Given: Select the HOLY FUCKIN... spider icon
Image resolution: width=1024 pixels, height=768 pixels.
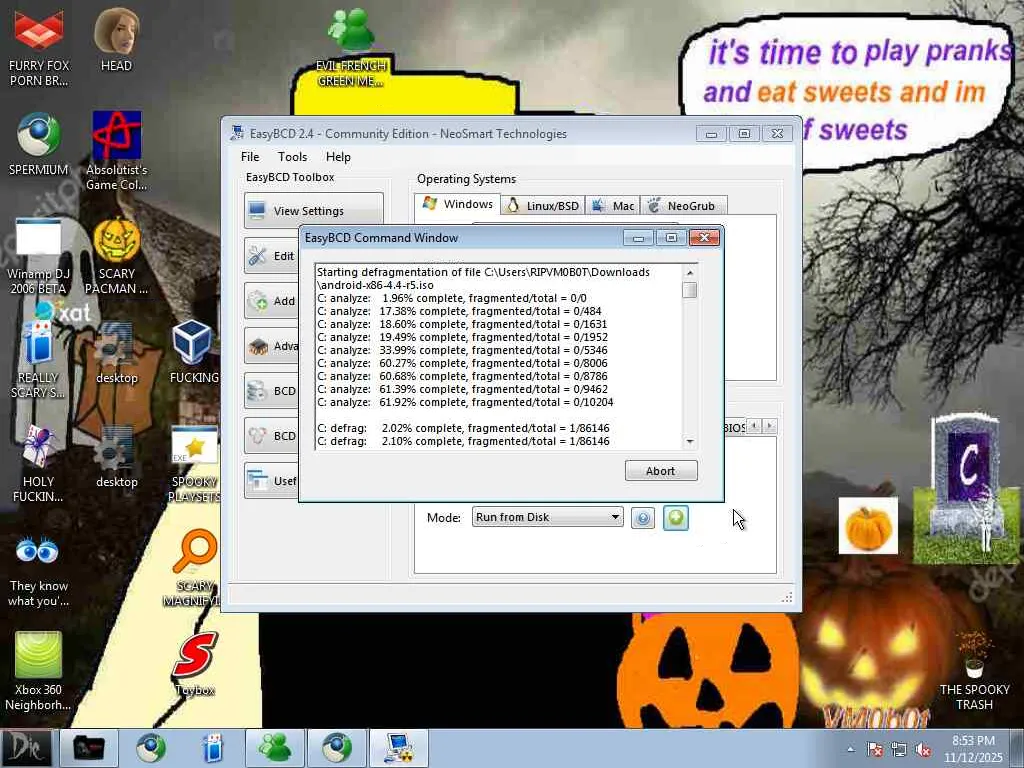Looking at the screenshot, I should (x=39, y=462).
